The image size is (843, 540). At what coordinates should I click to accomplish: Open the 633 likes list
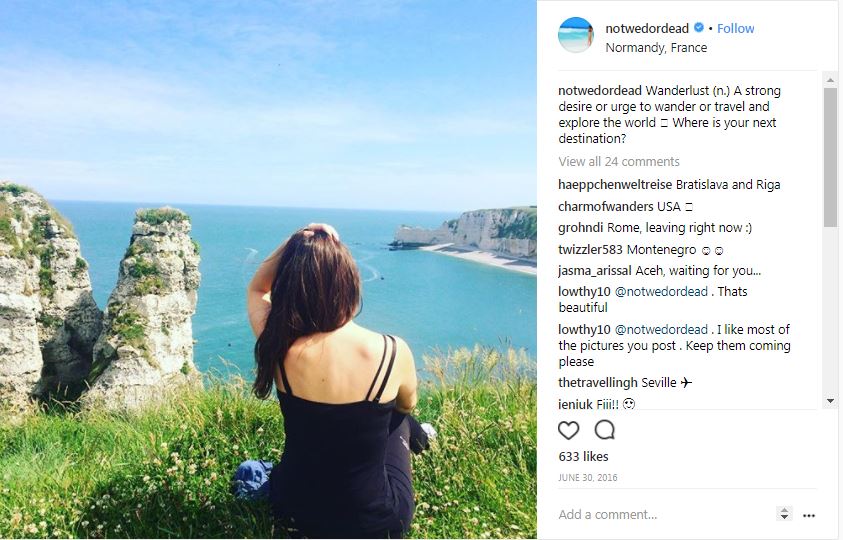583,457
